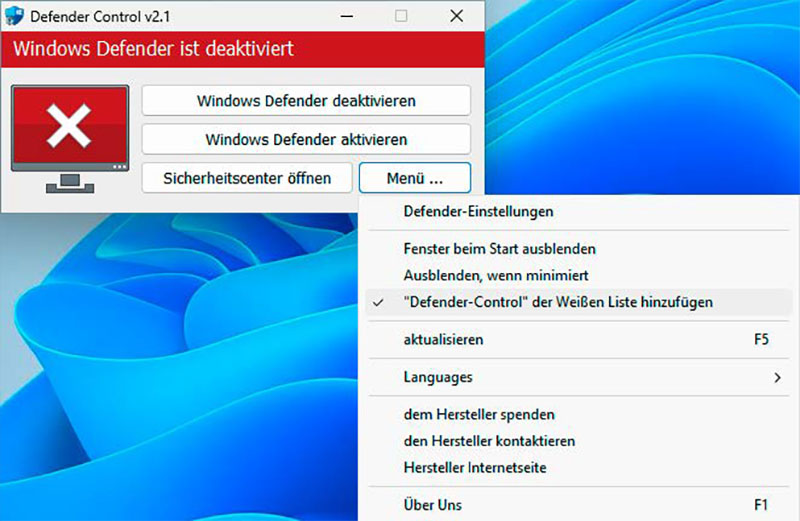Screen dimensions: 800x521
Task: Uncheck 'Defender-Control der Weißen Liste hinzufügen'
Action: coord(579,302)
